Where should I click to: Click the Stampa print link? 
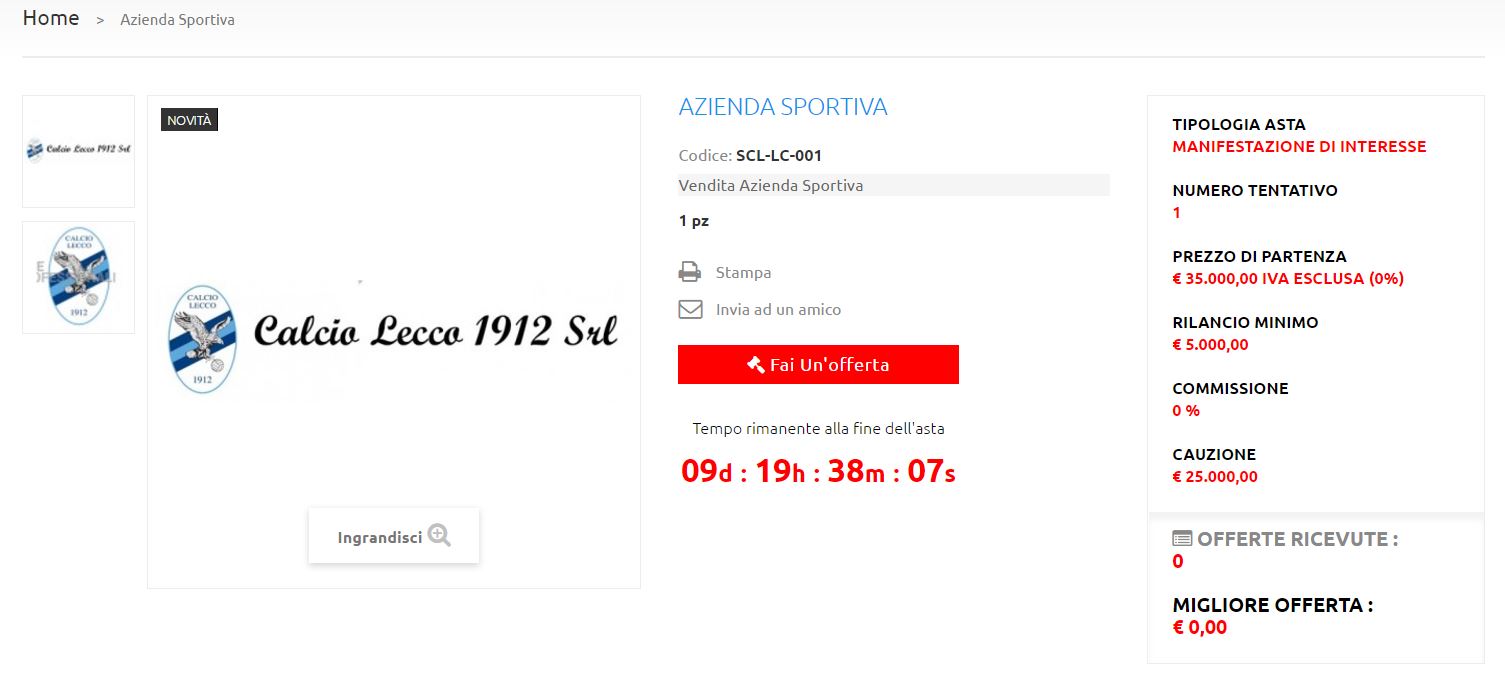(743, 272)
